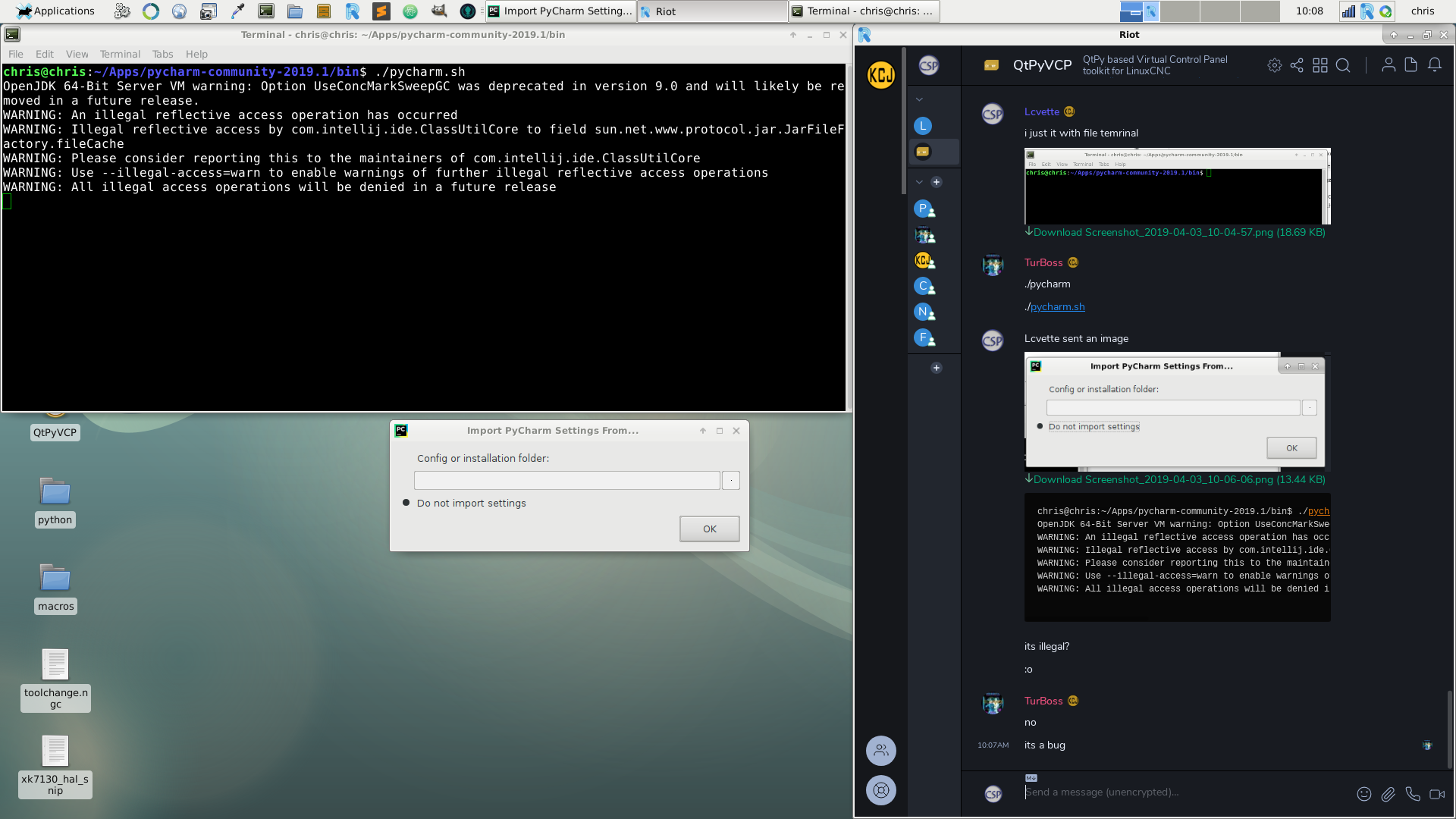Open the P direct chat avatar
Viewport: 1456px width, 819px height.
(924, 209)
